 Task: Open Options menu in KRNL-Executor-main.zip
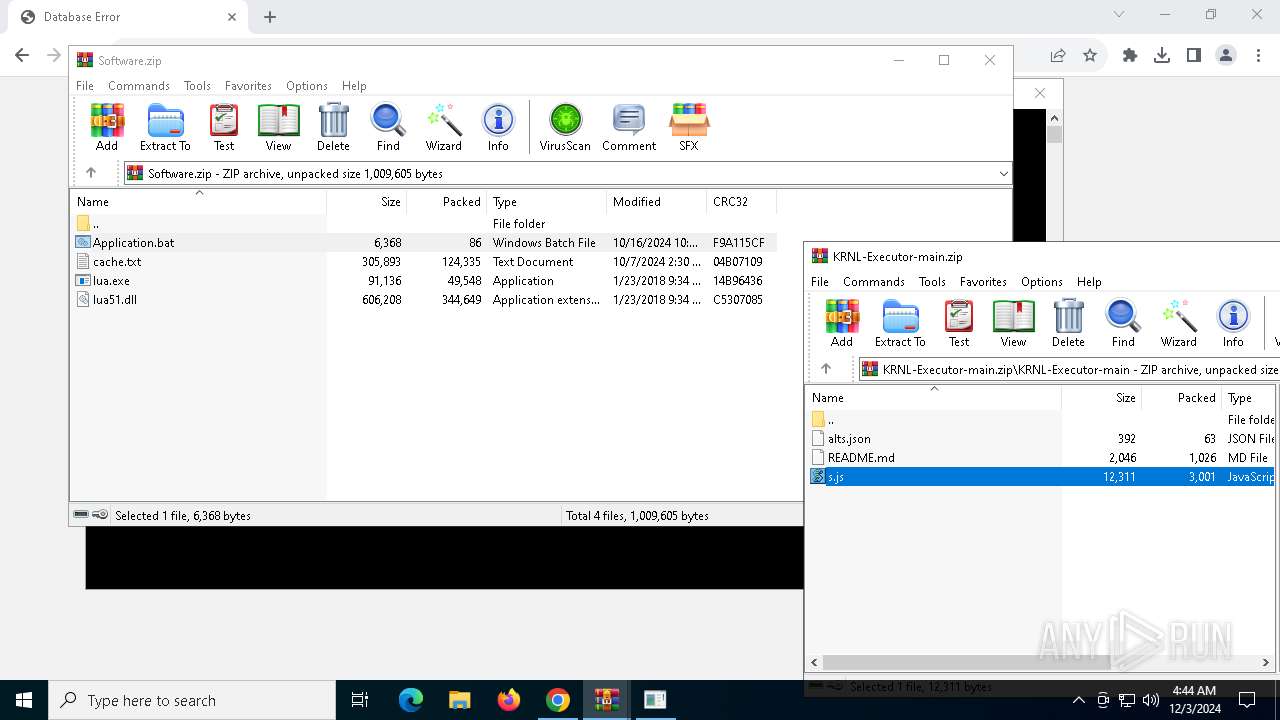tap(1042, 282)
